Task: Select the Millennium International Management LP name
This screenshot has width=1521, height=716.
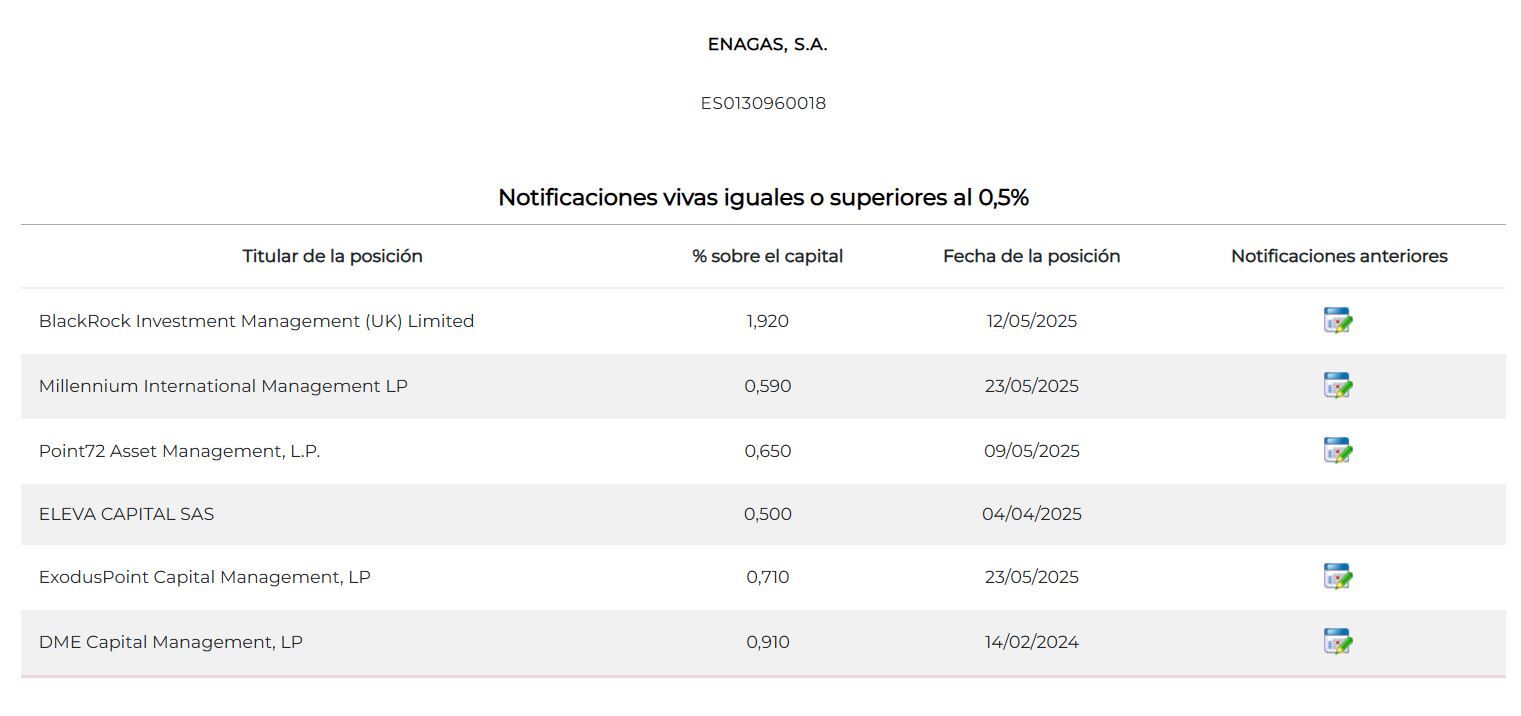Action: coord(223,386)
